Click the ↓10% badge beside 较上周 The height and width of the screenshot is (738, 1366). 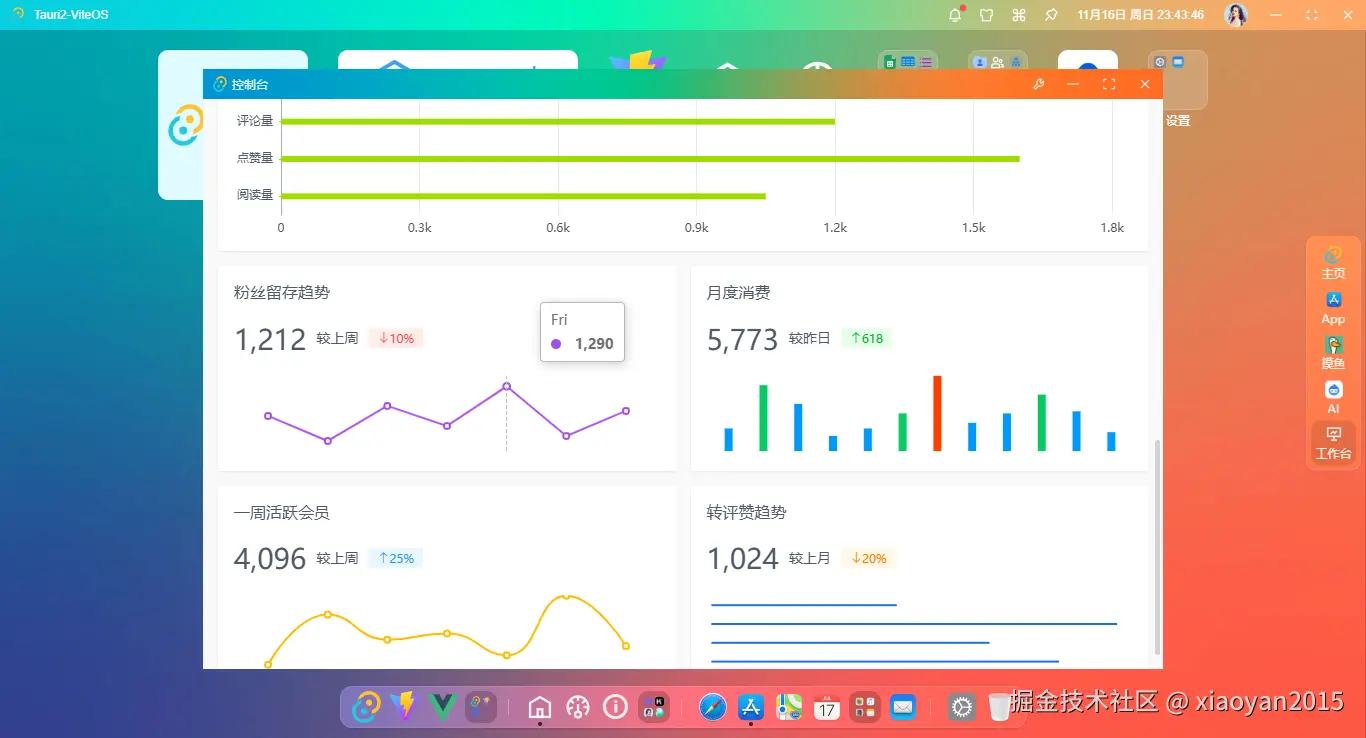396,339
